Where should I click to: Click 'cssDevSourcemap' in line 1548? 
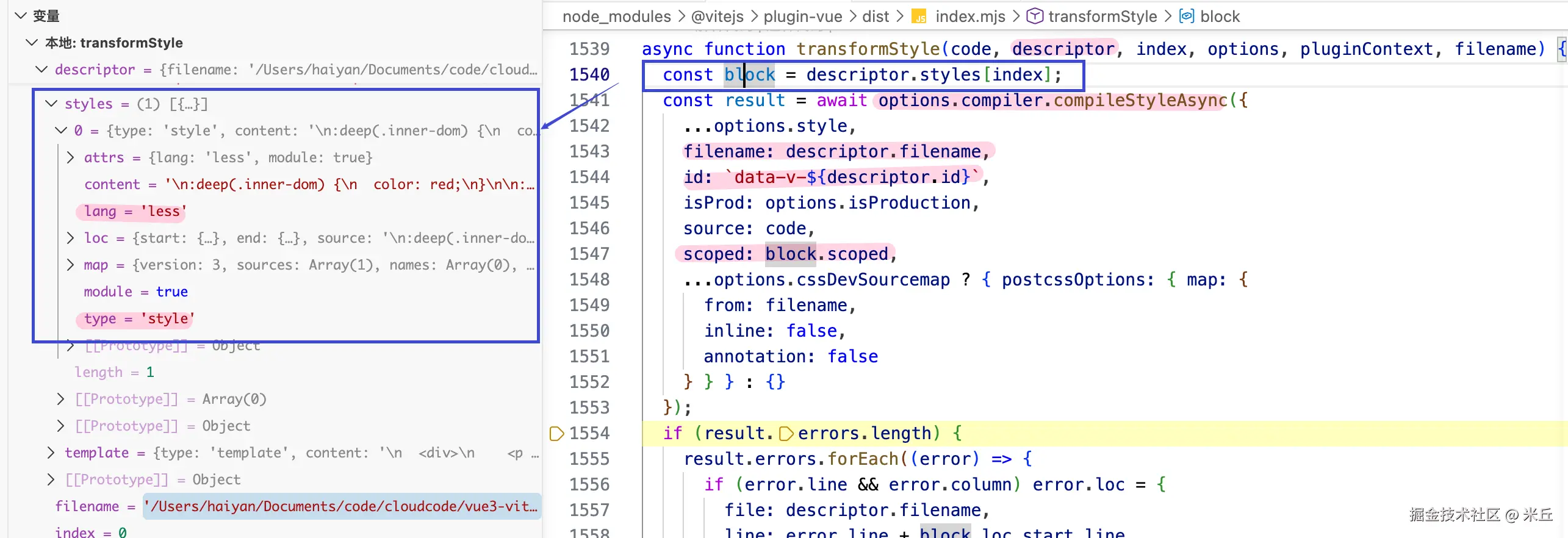873,279
